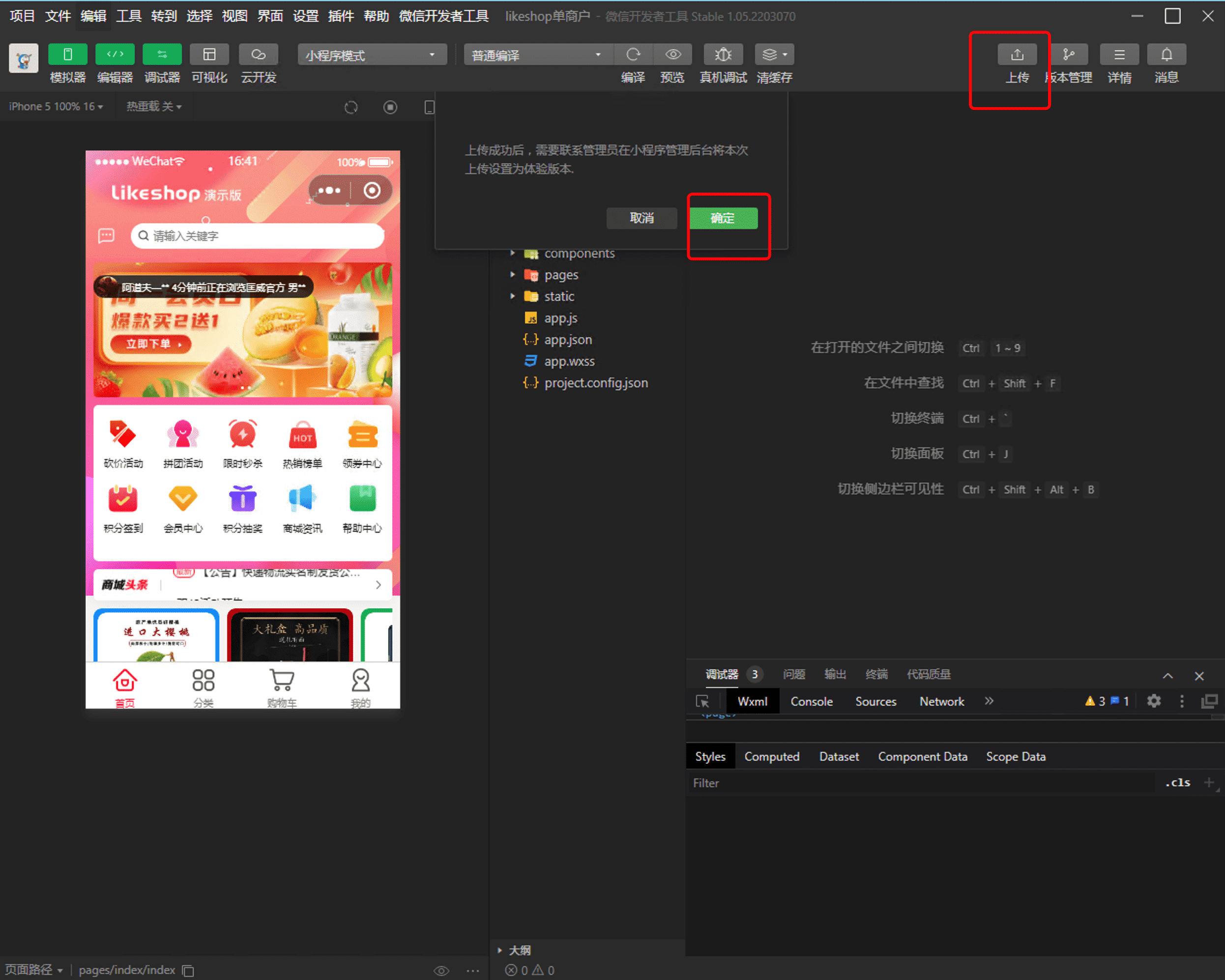Click the compile (编译) refresh icon
The height and width of the screenshot is (980, 1225).
tap(633, 55)
